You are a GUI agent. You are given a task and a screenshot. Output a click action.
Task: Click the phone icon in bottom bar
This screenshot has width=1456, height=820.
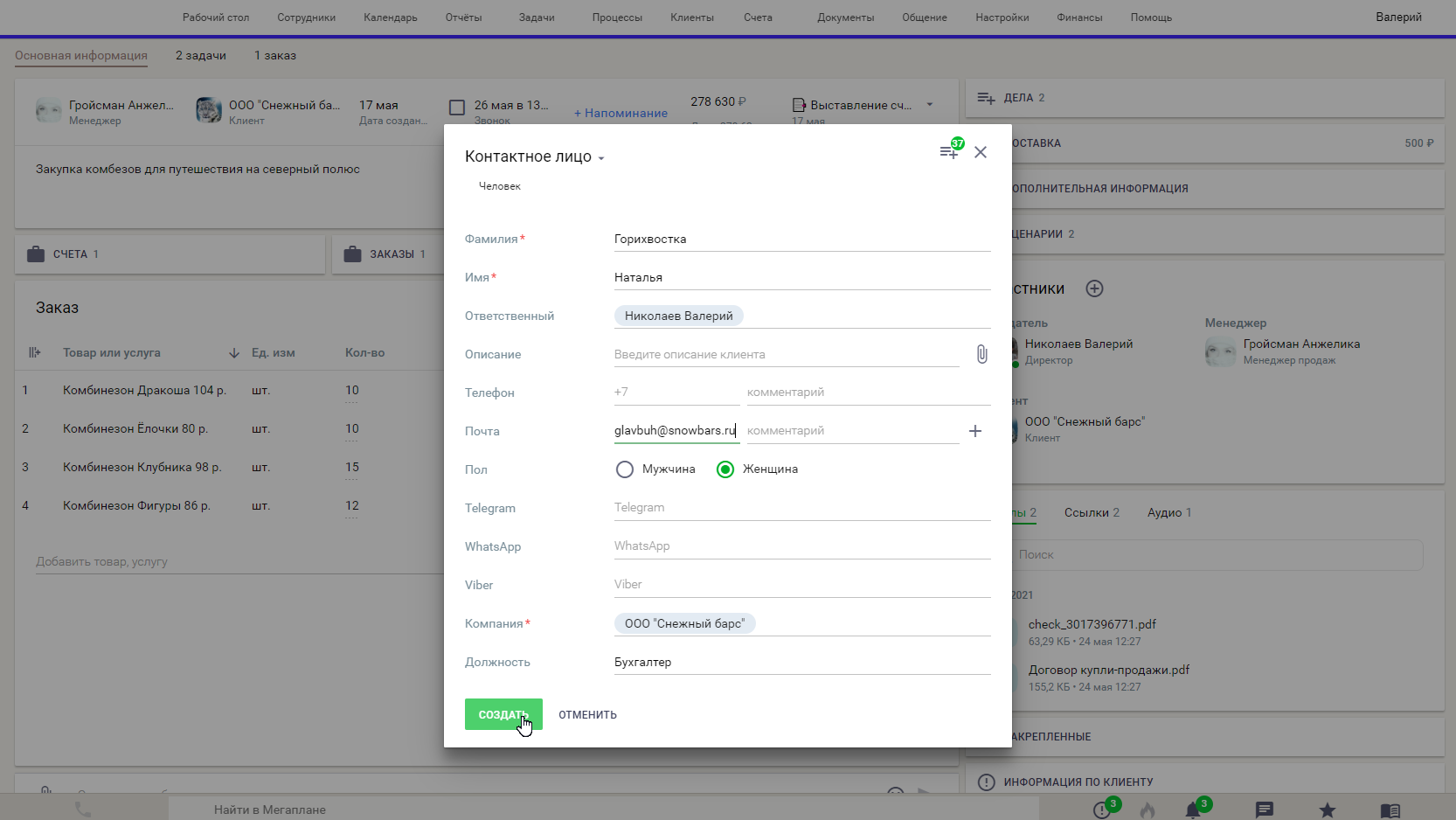[x=83, y=810]
